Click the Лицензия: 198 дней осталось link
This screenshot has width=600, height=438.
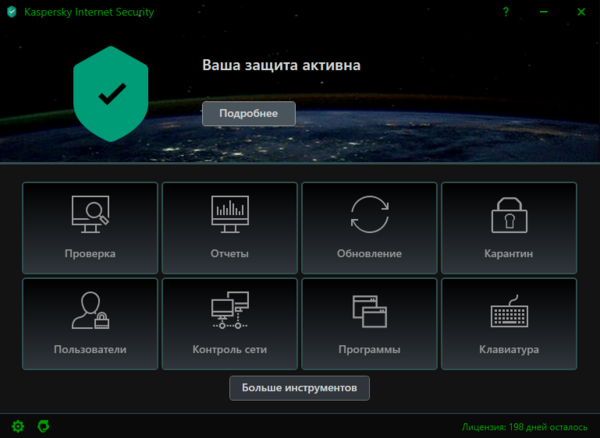point(524,427)
